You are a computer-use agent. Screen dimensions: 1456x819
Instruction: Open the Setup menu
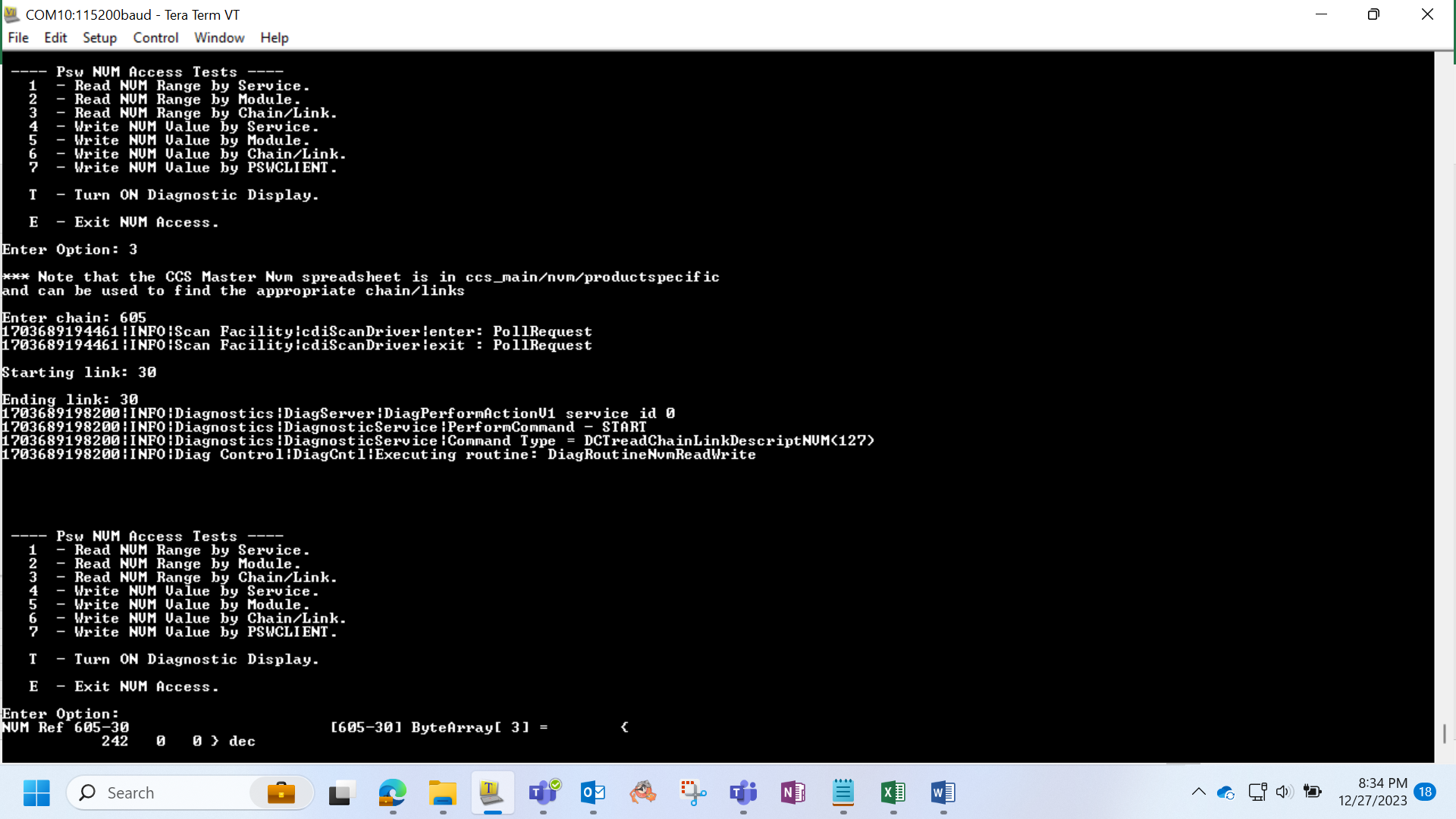[99, 37]
